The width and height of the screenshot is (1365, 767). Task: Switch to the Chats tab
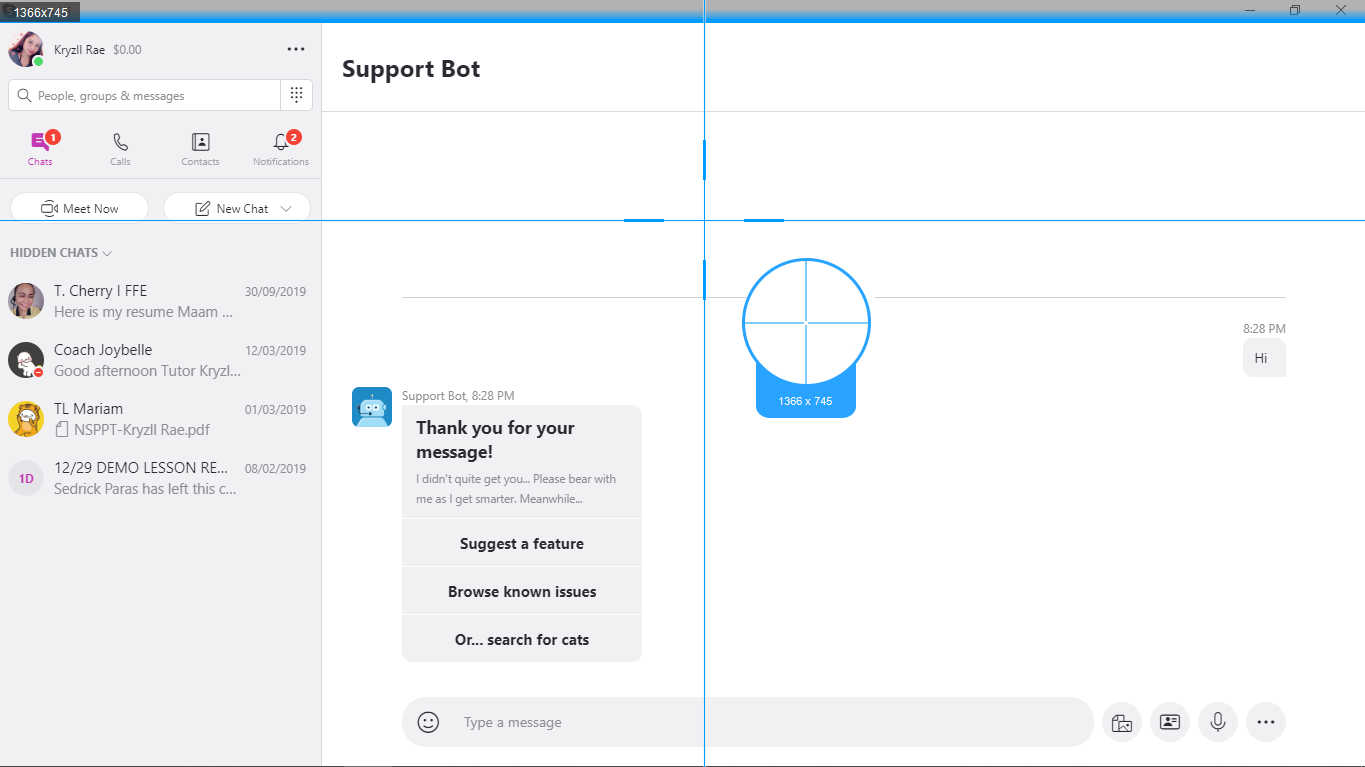click(40, 149)
